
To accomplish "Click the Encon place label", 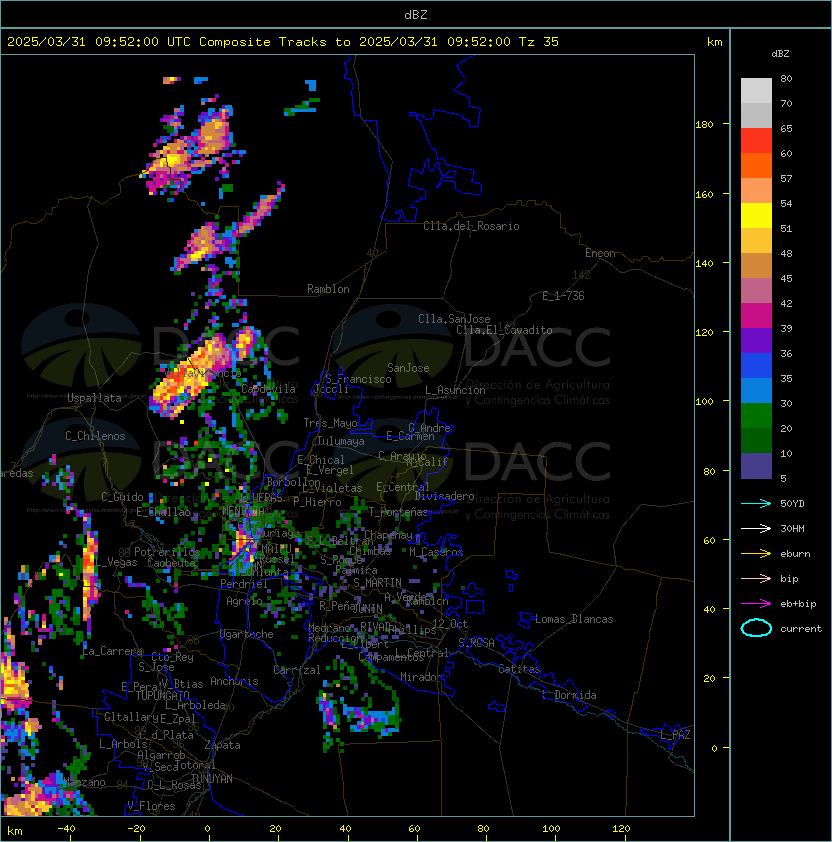I will click(x=600, y=253).
